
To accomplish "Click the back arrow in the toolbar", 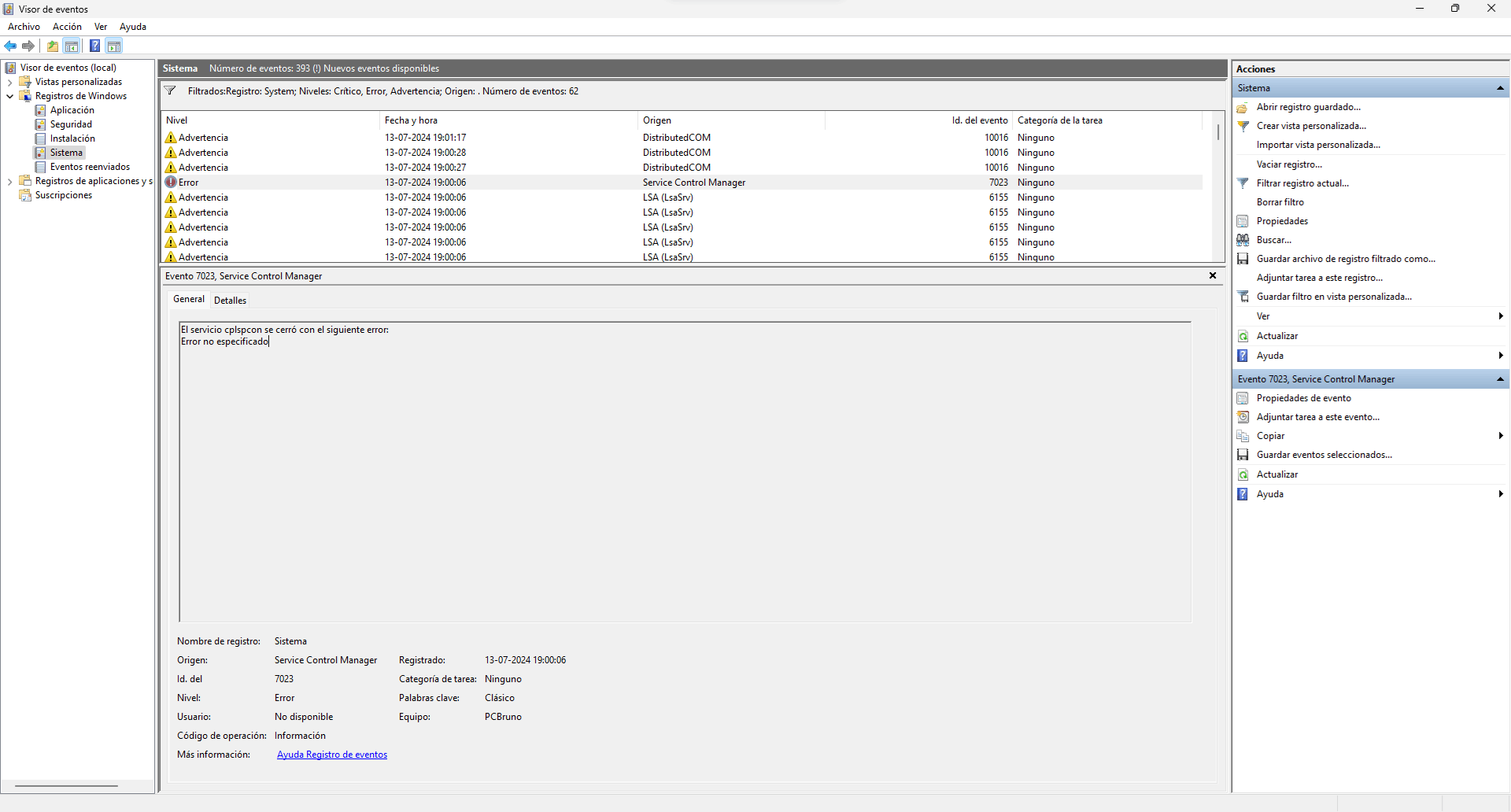I will tap(11, 46).
